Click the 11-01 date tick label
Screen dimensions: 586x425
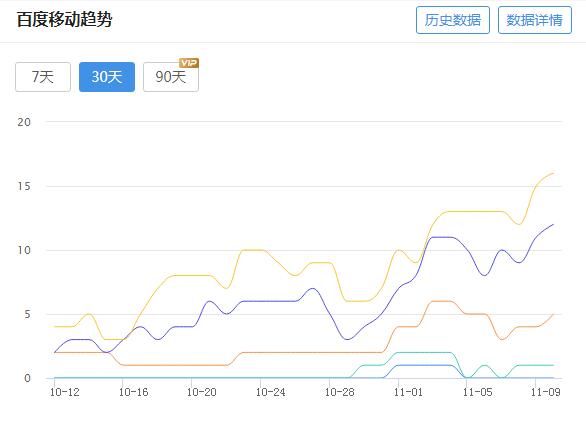pyautogui.click(x=408, y=392)
